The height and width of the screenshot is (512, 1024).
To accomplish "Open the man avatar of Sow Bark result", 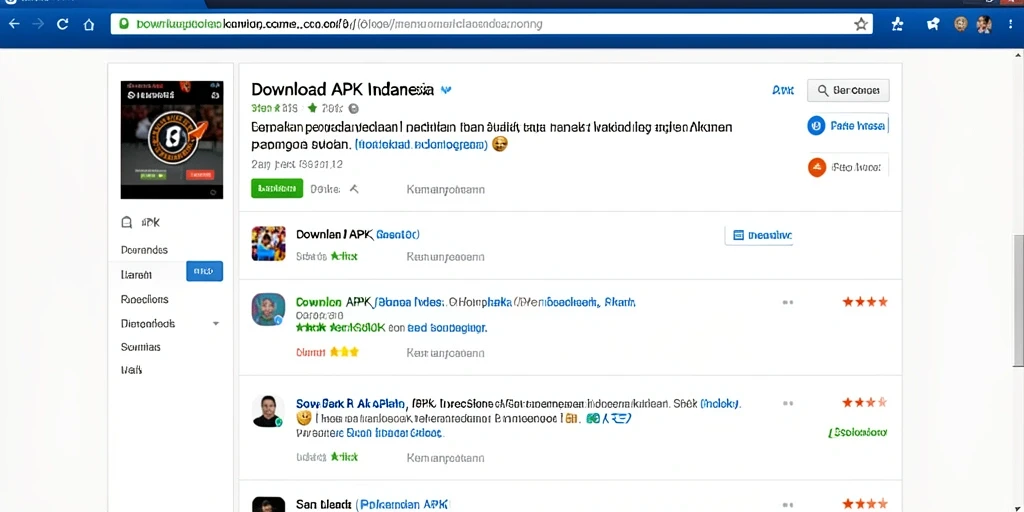I will point(268,411).
